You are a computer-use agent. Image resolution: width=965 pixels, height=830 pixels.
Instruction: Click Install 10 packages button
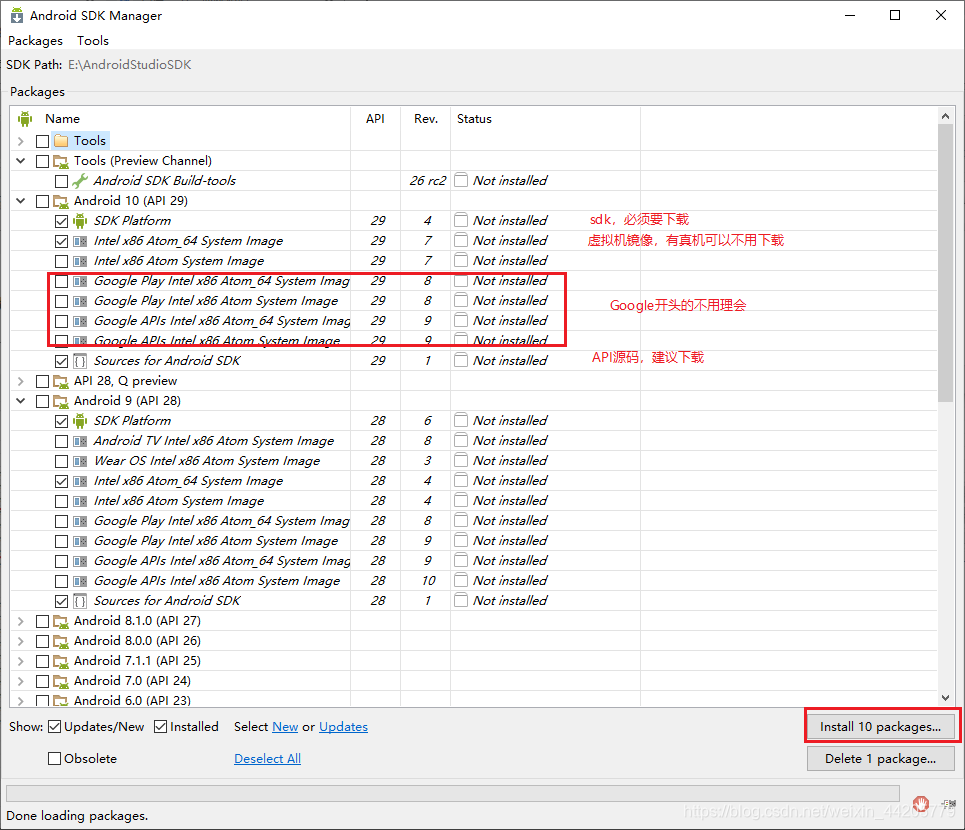click(x=880, y=727)
